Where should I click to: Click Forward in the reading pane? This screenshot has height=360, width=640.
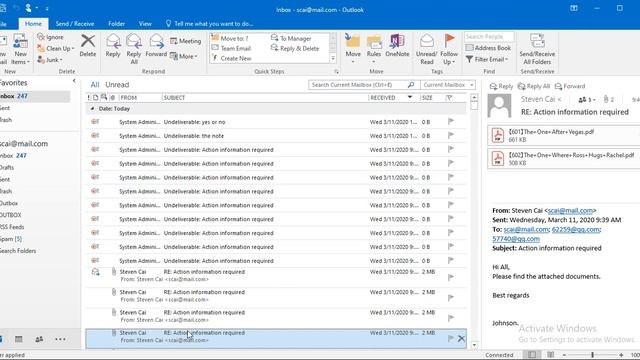tap(570, 86)
